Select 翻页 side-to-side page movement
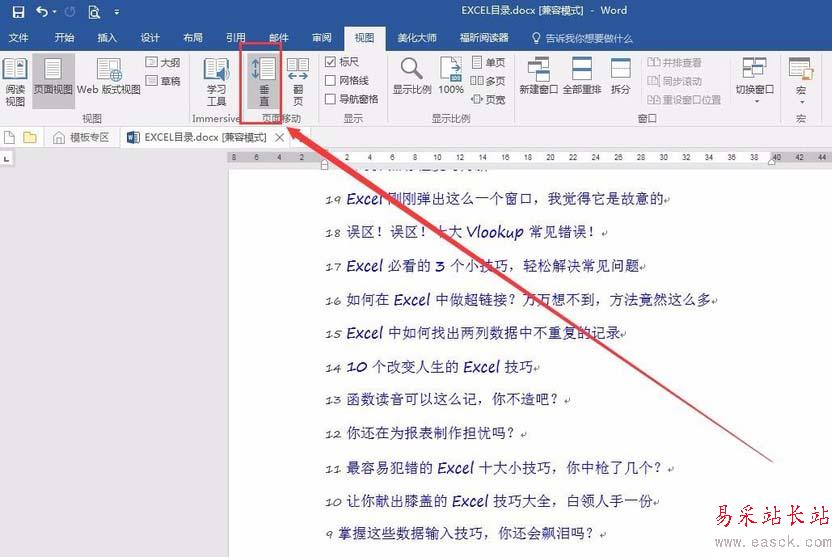 298,82
